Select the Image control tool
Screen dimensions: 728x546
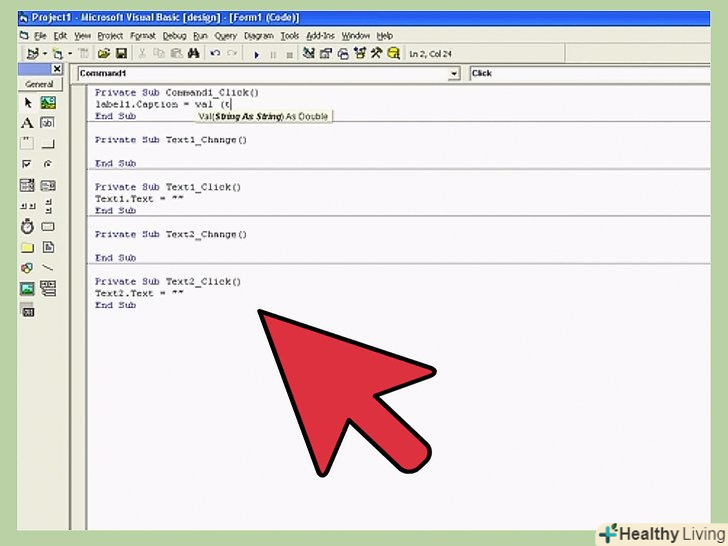pyautogui.click(x=27, y=289)
